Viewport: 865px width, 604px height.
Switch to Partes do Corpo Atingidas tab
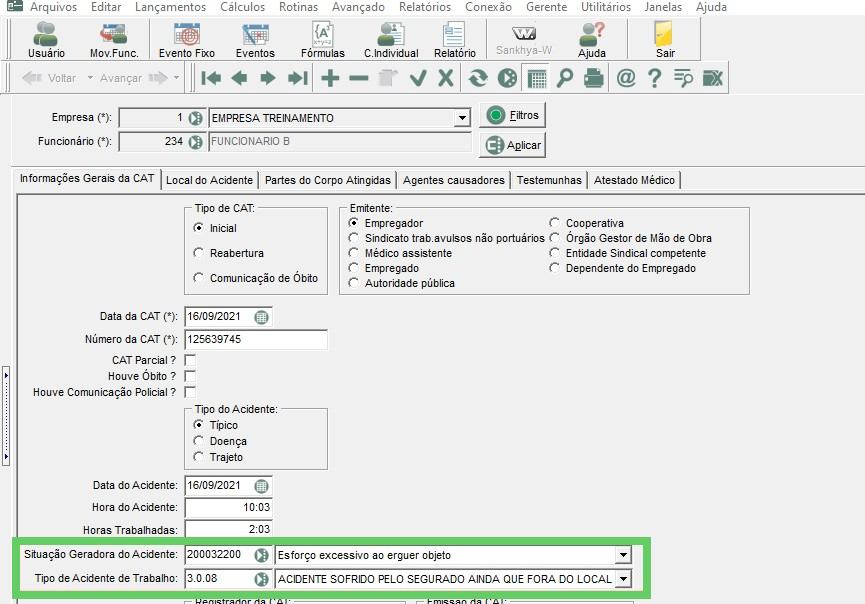328,180
